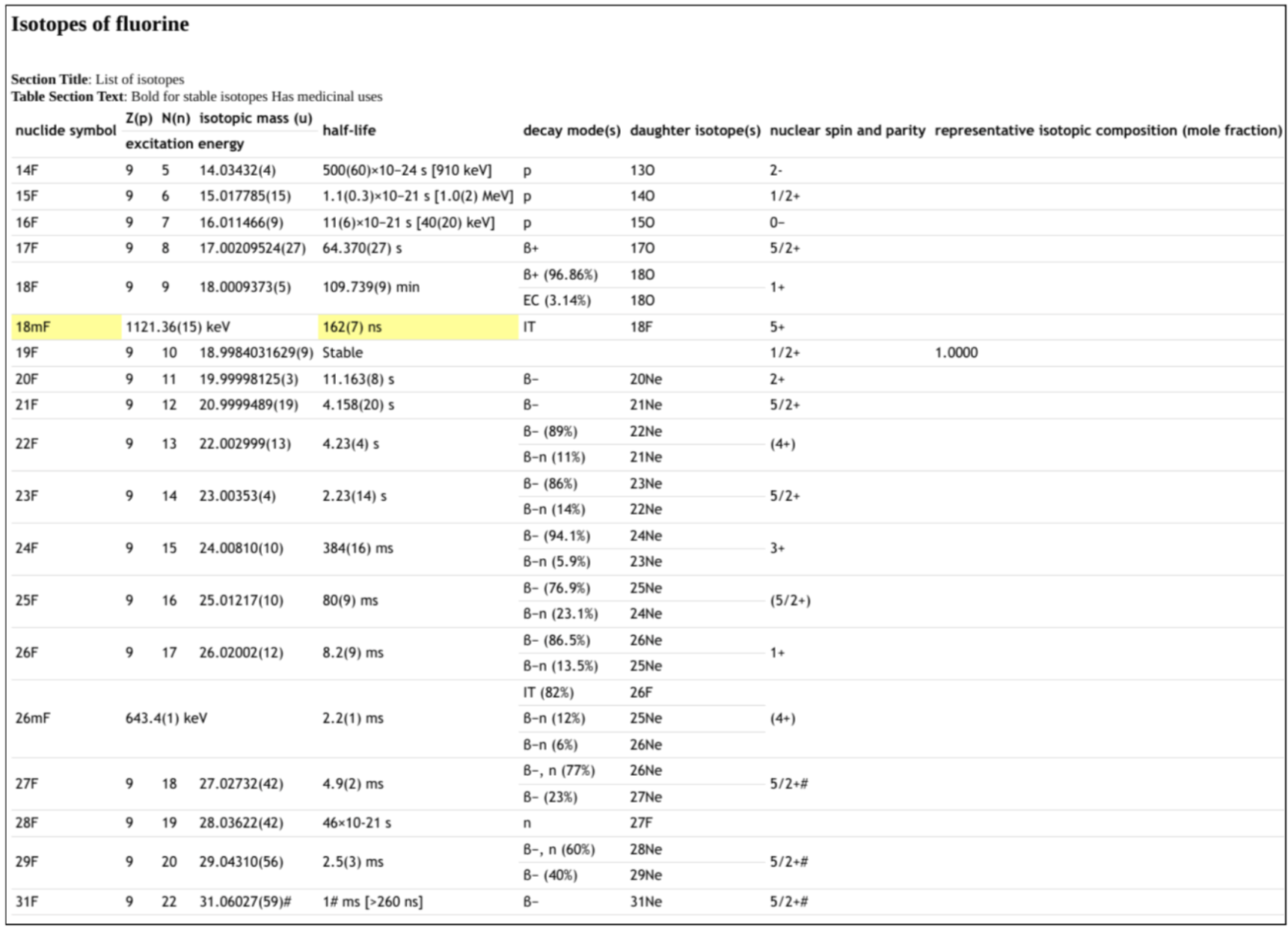Click the isotopic mass '17.00209524(27)'
The width and height of the screenshot is (1288, 927).
point(252,248)
